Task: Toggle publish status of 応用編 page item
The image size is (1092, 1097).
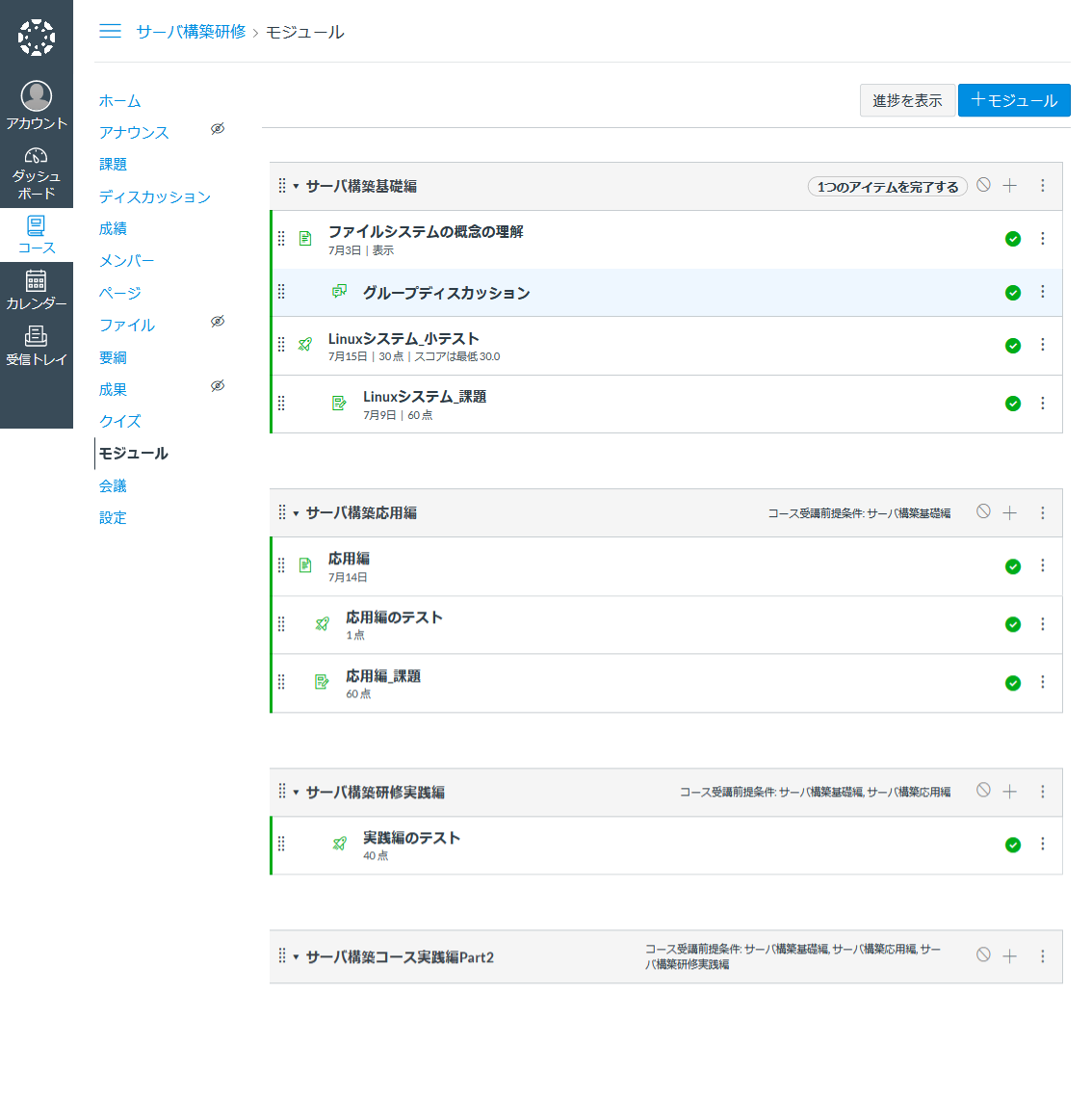Action: click(1012, 566)
